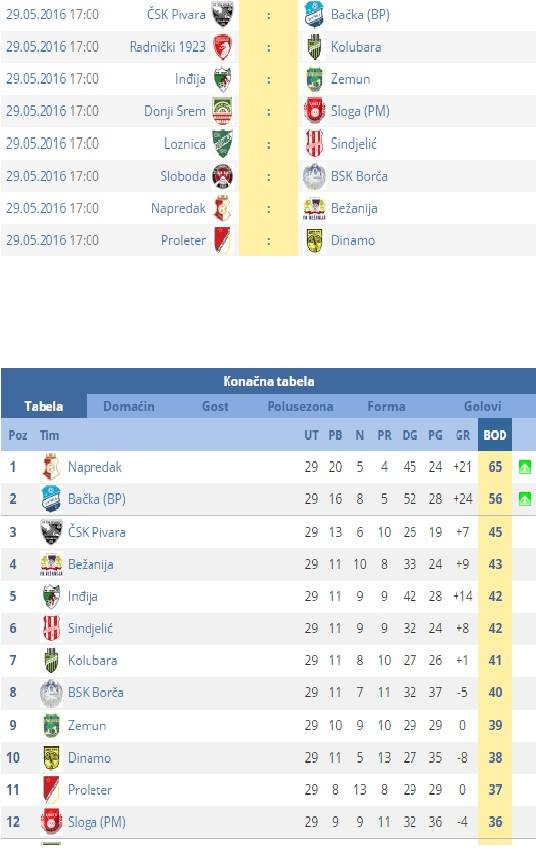
Task: Open the Forma tab
Action: (x=386, y=406)
